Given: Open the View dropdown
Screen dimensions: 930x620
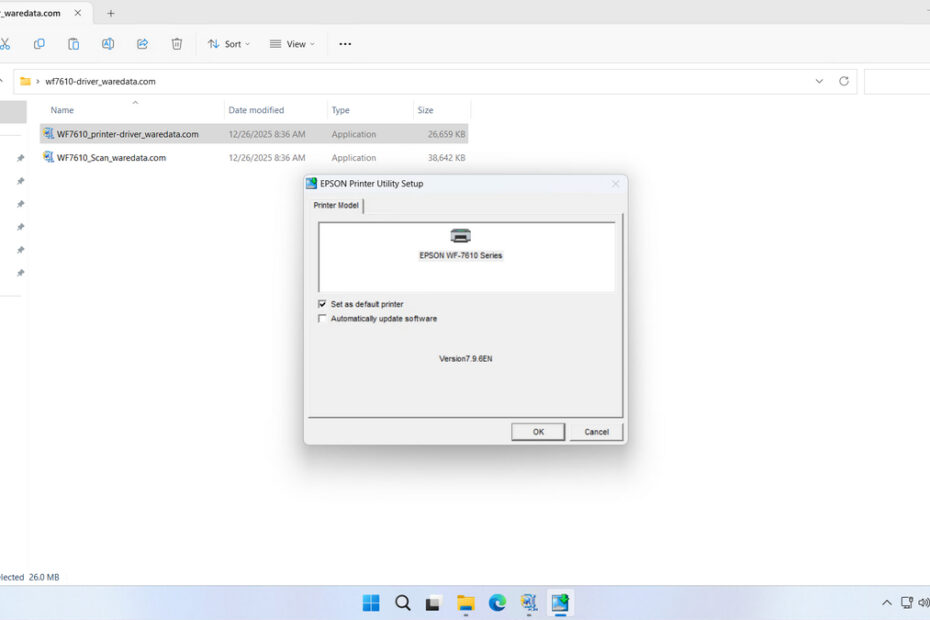Looking at the screenshot, I should click(x=291, y=44).
